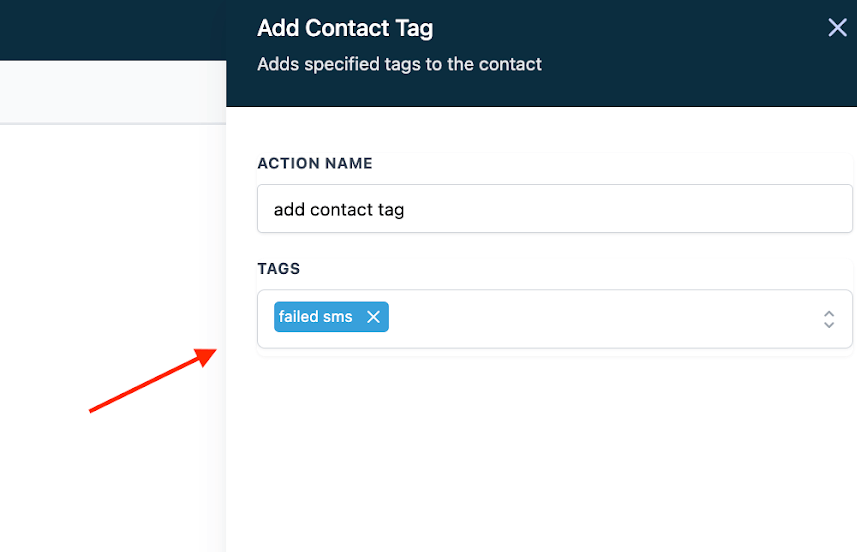Click the panel description subtitle text
Screen dimensions: 857x552
(x=399, y=64)
